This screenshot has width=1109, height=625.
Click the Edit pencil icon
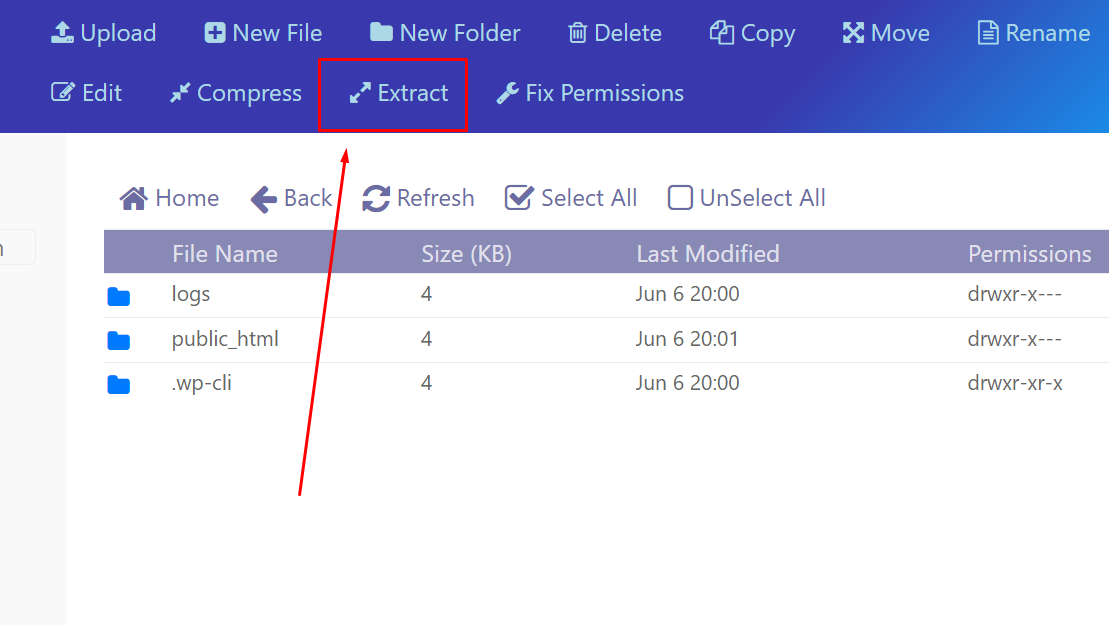click(63, 93)
